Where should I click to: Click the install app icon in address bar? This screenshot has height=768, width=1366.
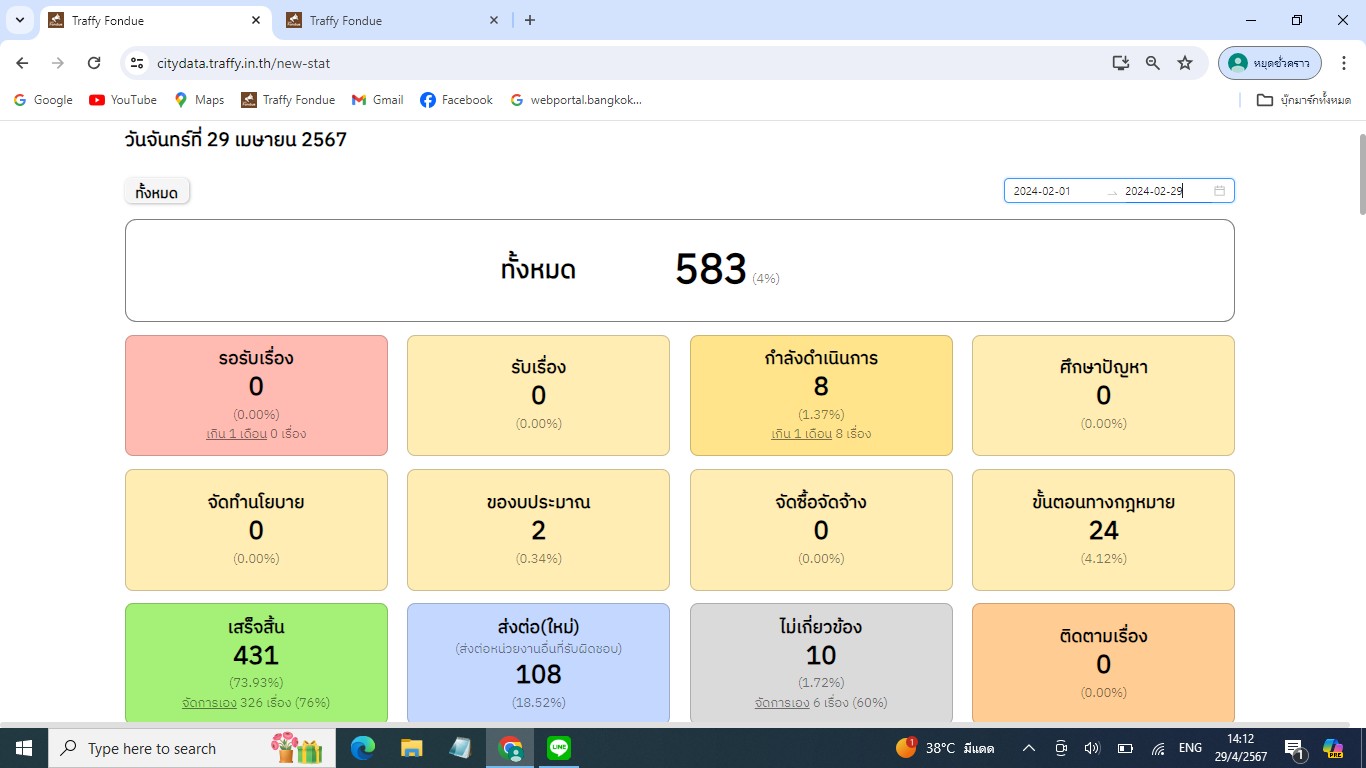tap(1121, 63)
